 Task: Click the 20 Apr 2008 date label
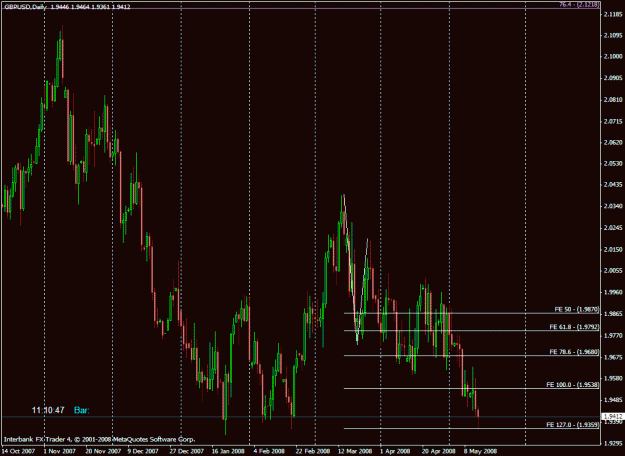tap(438, 451)
